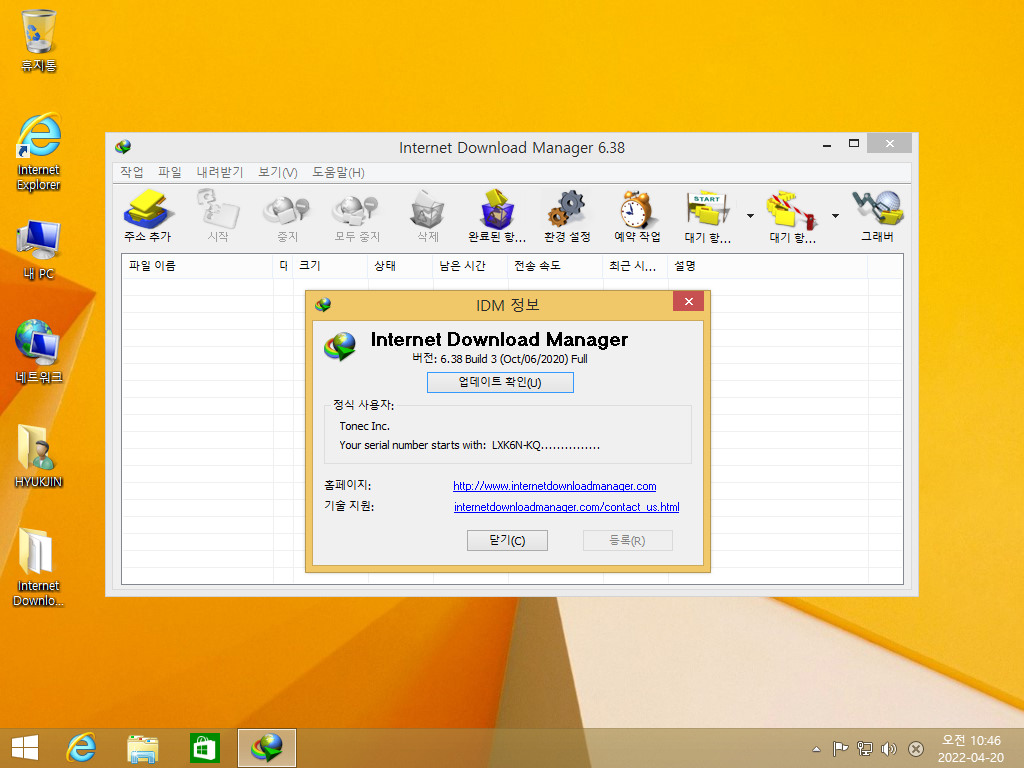The width and height of the screenshot is (1024, 768).
Task: Click the 등록(R) button
Action: [627, 540]
